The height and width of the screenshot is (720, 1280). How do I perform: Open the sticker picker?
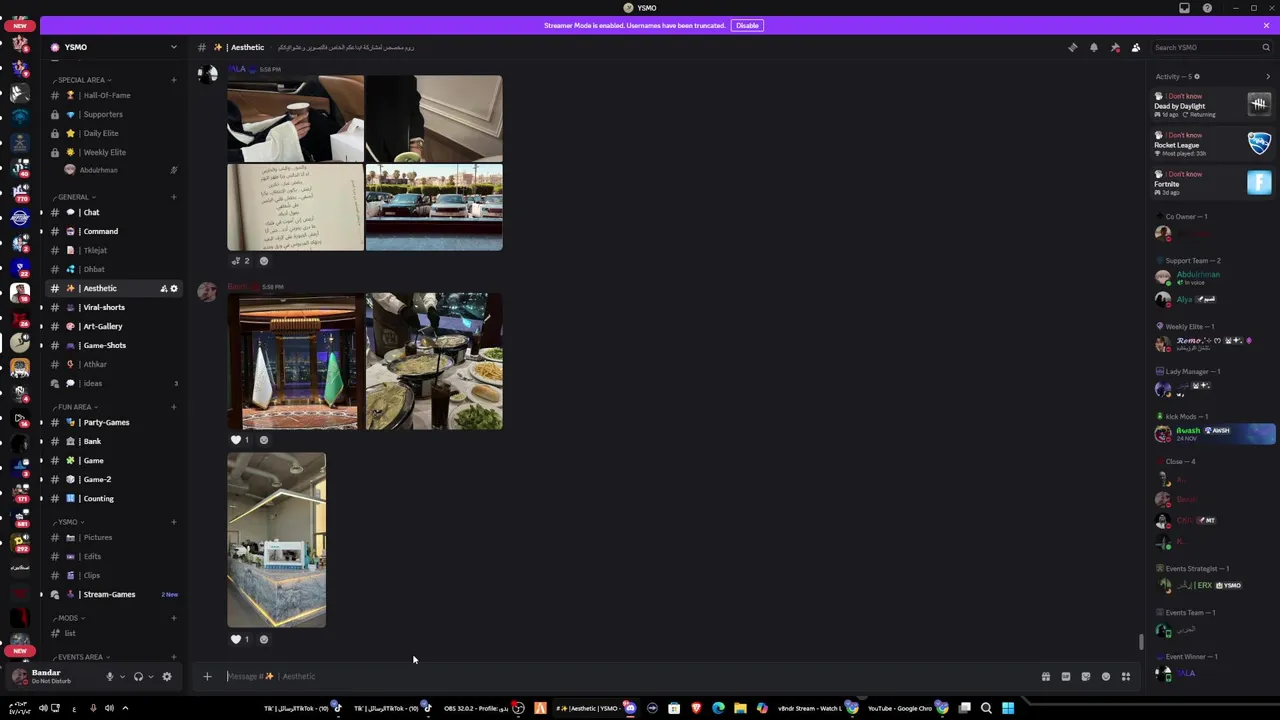(1086, 677)
